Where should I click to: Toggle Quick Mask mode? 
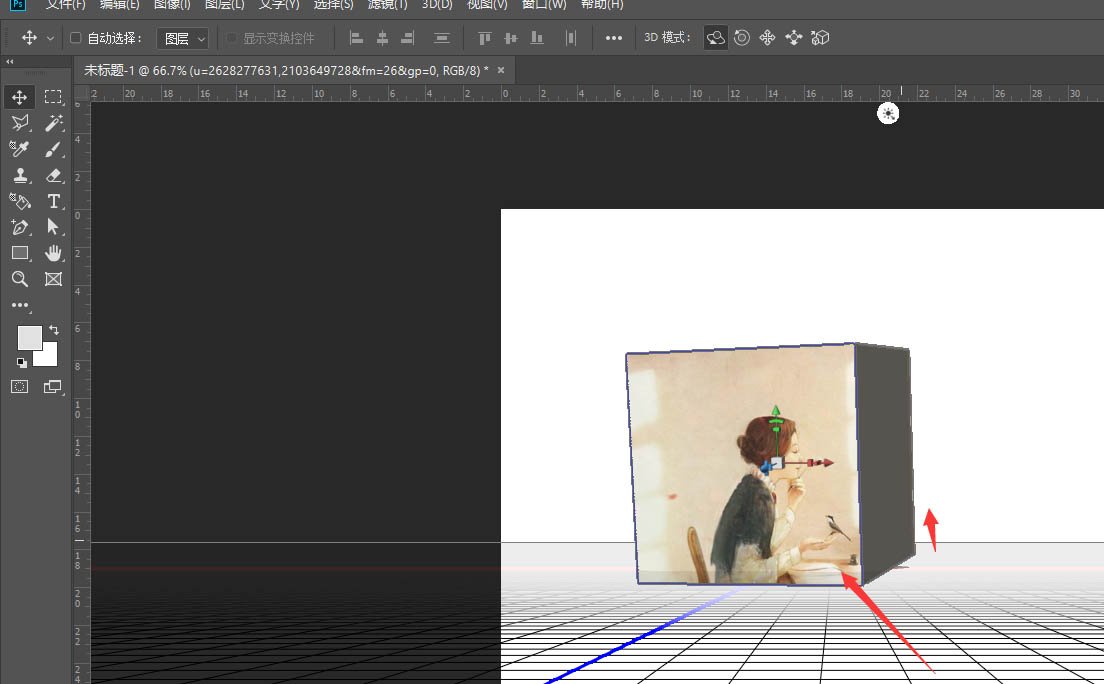(18, 387)
